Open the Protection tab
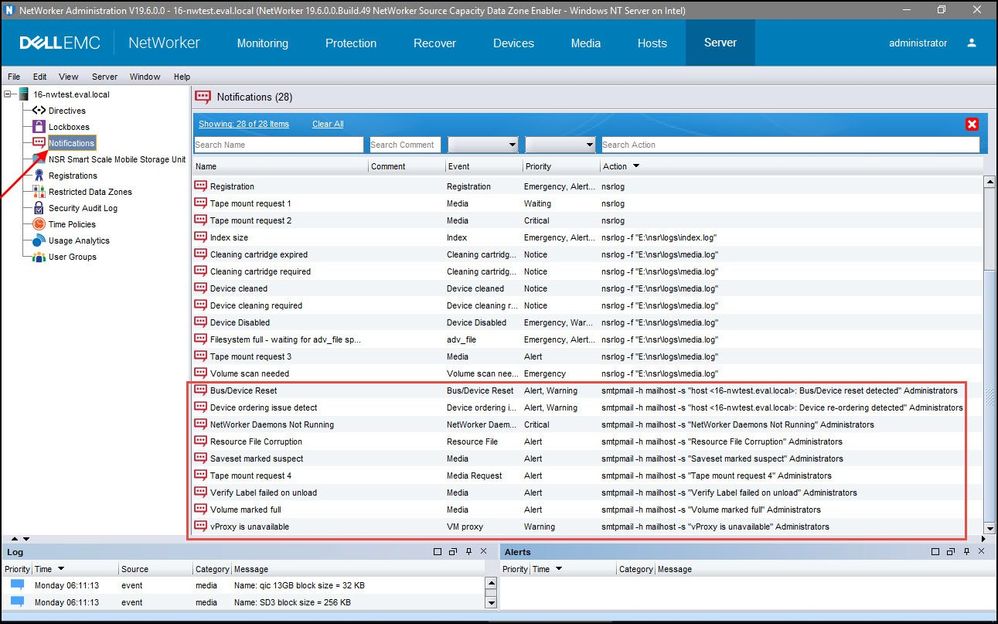Image resolution: width=998 pixels, height=624 pixels. click(x=351, y=43)
